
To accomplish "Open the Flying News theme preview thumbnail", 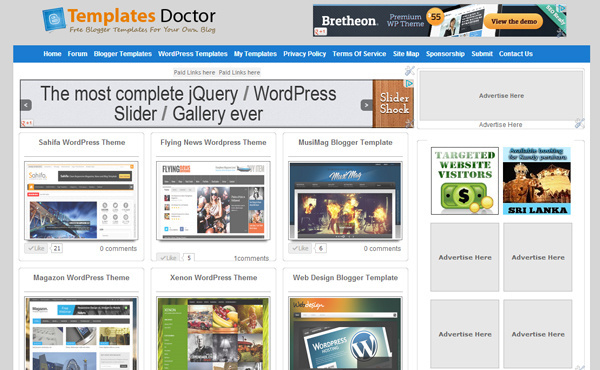I will (213, 201).
